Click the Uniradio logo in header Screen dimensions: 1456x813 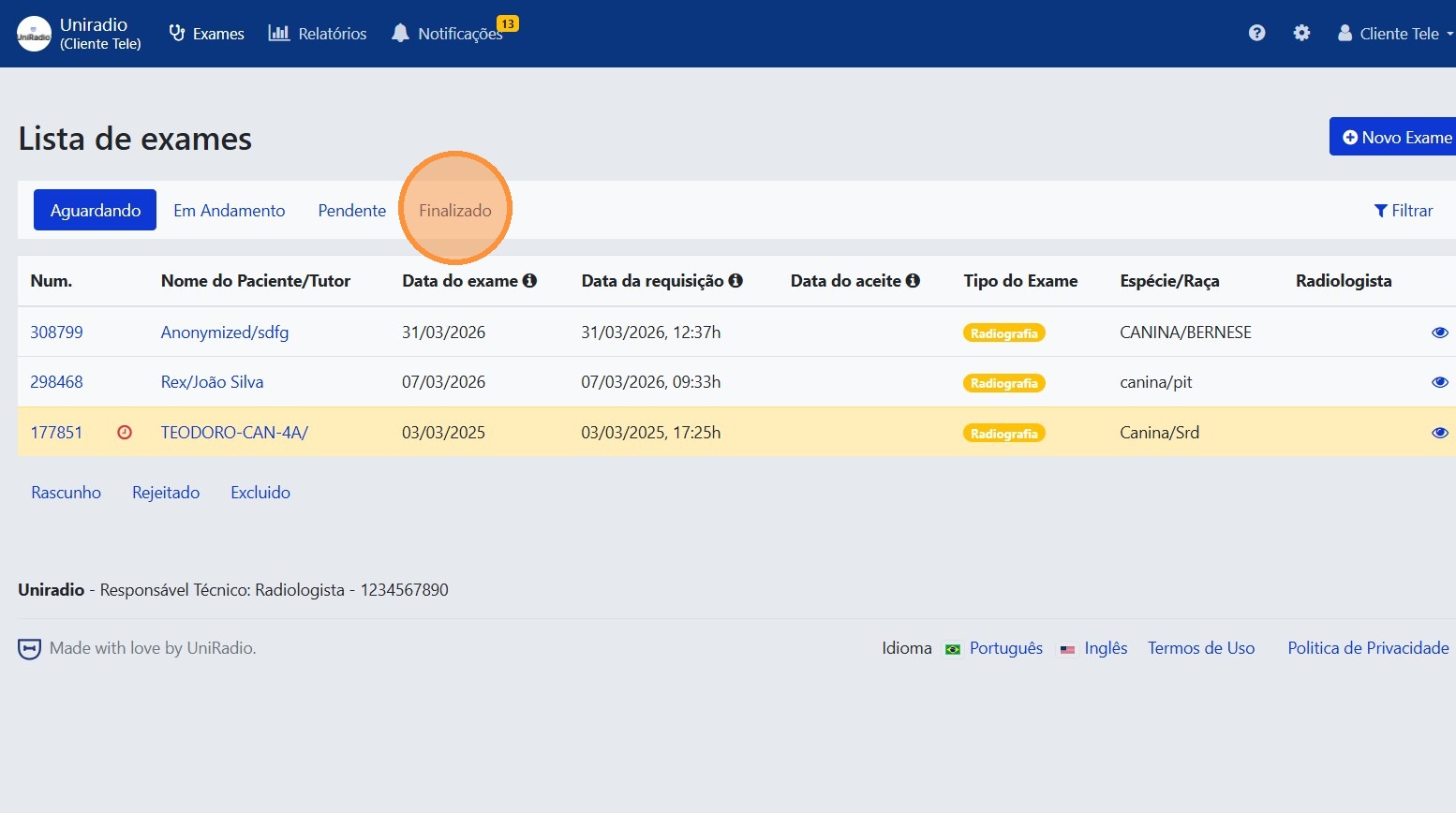click(x=35, y=34)
